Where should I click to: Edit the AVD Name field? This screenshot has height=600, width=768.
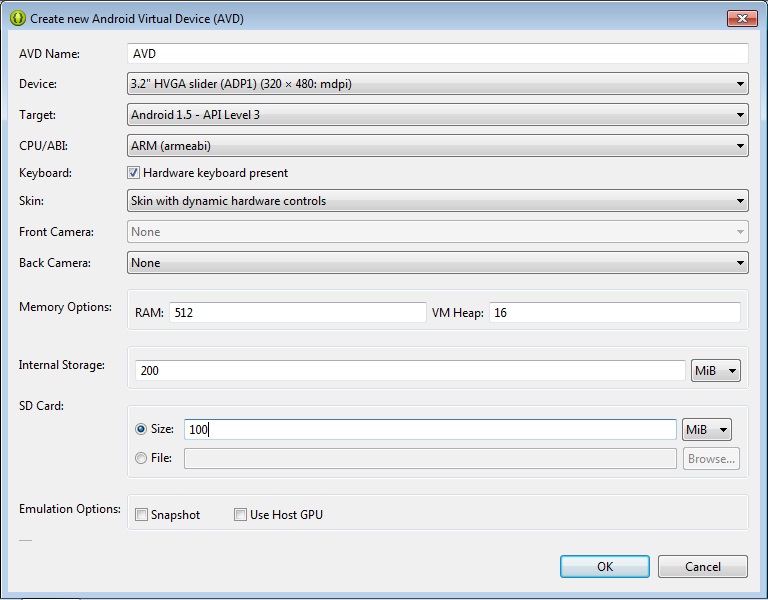tap(437, 53)
